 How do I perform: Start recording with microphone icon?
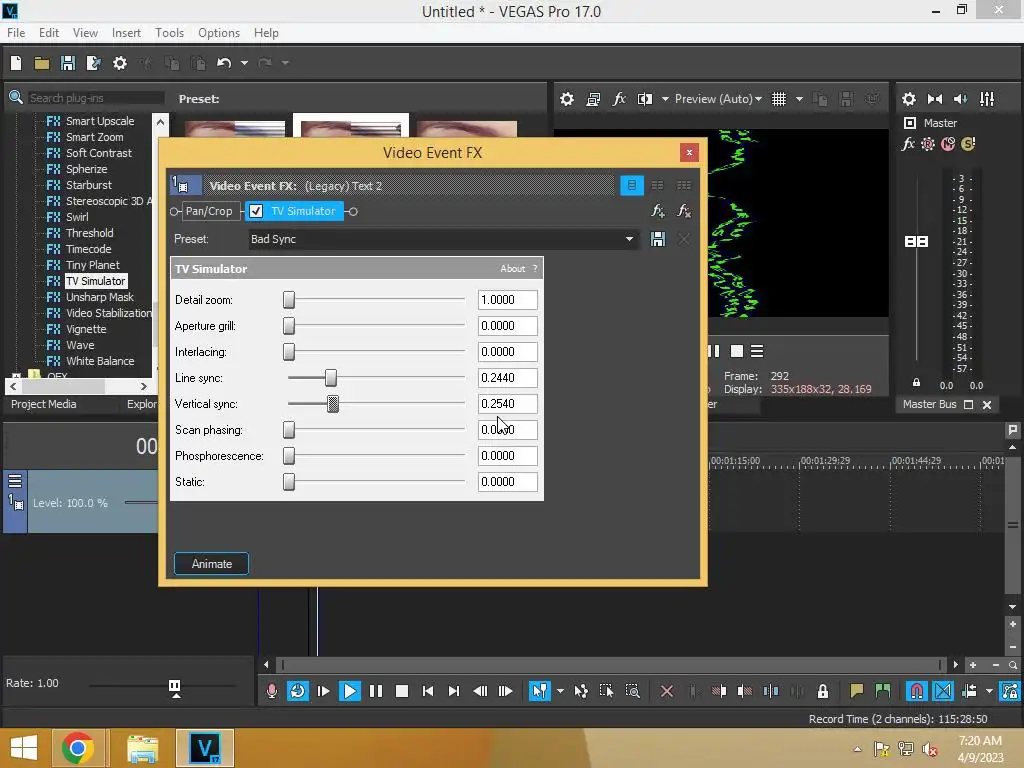click(272, 691)
